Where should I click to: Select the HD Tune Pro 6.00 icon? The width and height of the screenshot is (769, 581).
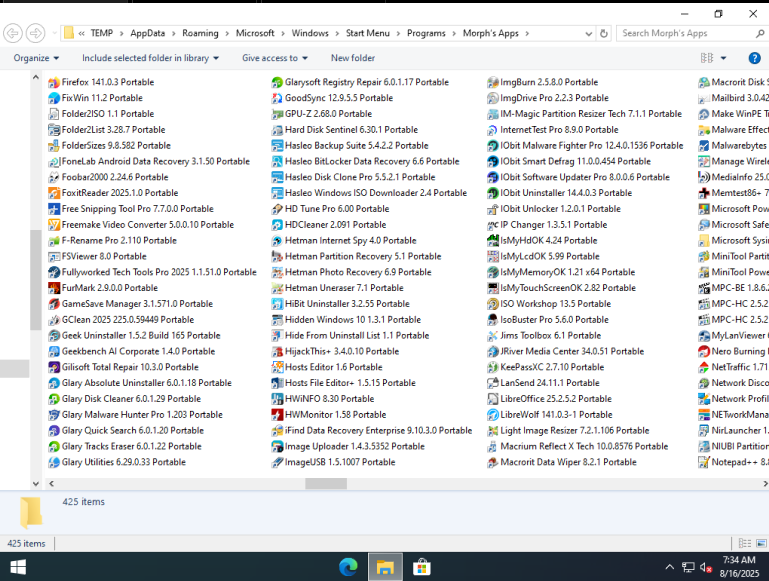[277, 209]
